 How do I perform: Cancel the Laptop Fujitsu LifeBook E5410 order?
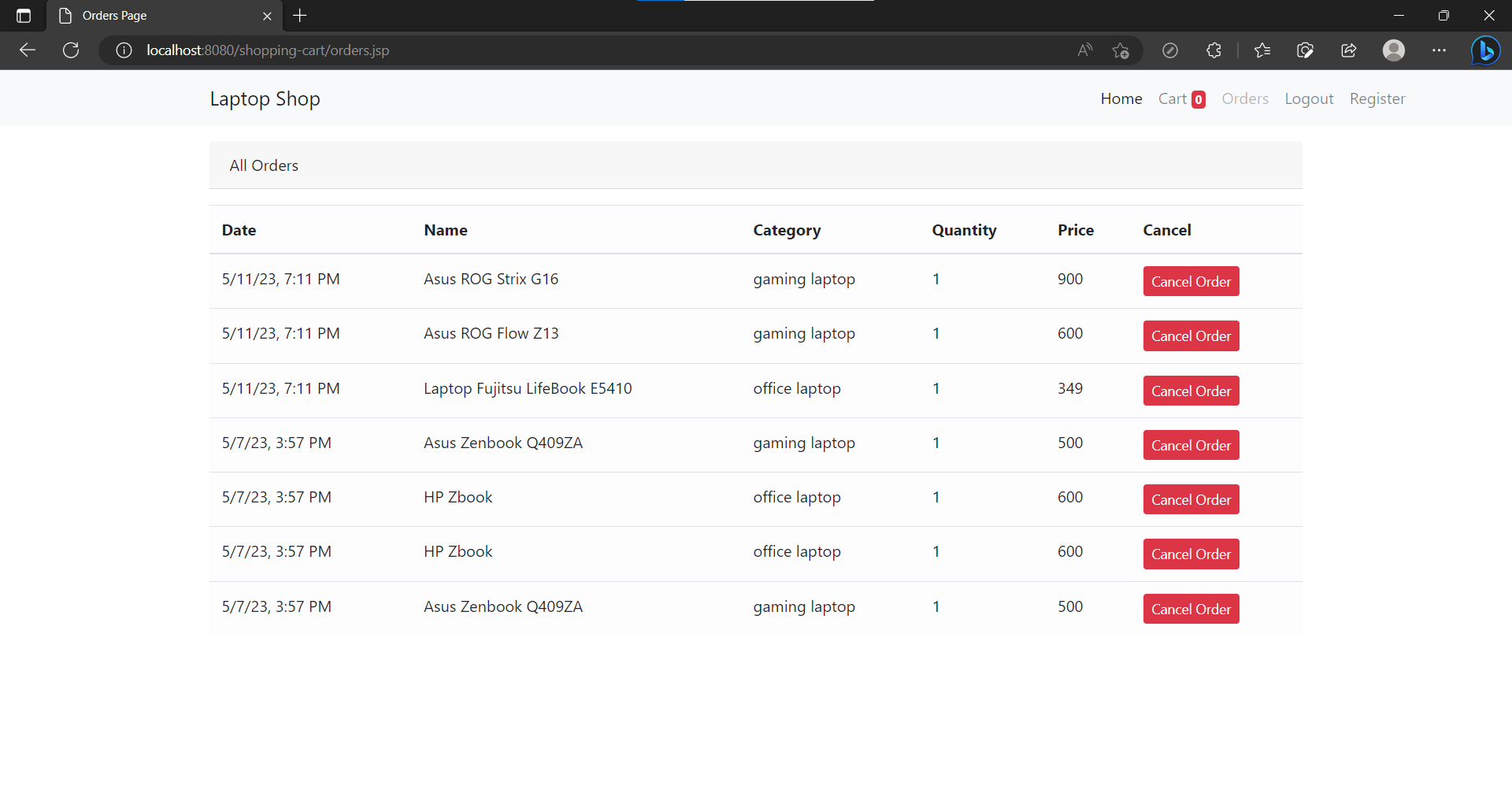(1191, 391)
